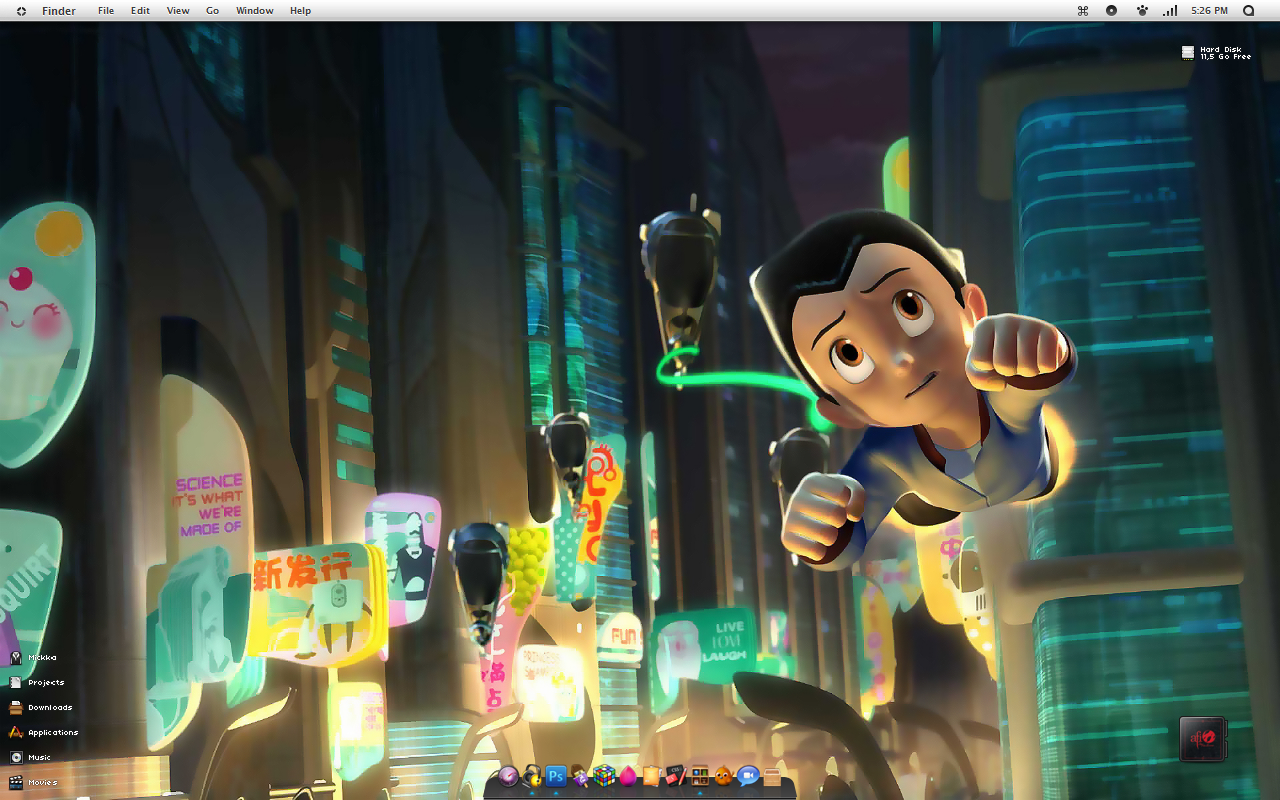Open the Movies clapperboard icon
This screenshot has height=800, width=1280.
pyautogui.click(x=16, y=782)
